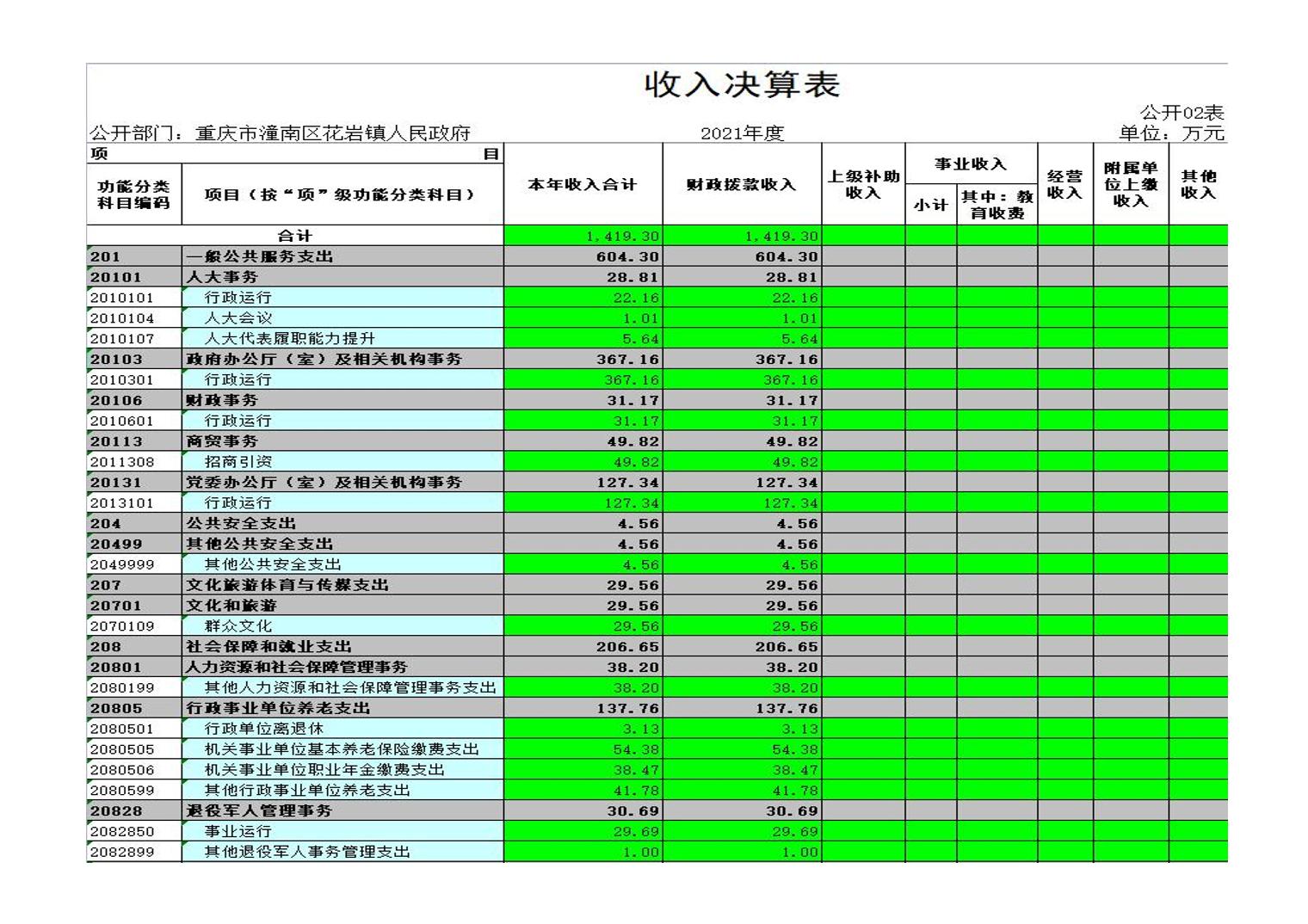Select the item 人大事务

point(222,277)
